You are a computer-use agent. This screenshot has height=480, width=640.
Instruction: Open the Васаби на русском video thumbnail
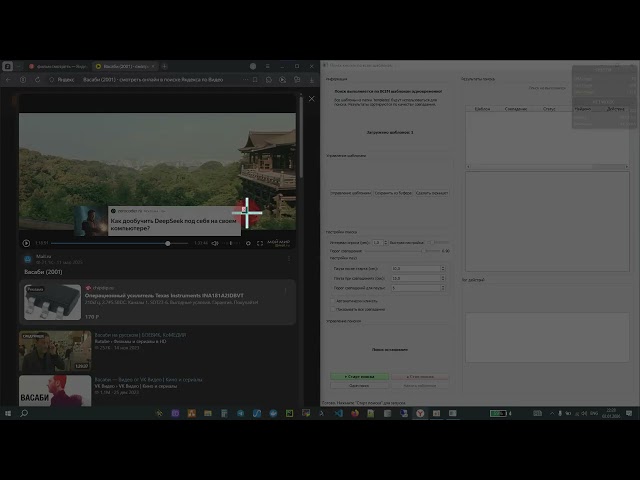coord(55,351)
